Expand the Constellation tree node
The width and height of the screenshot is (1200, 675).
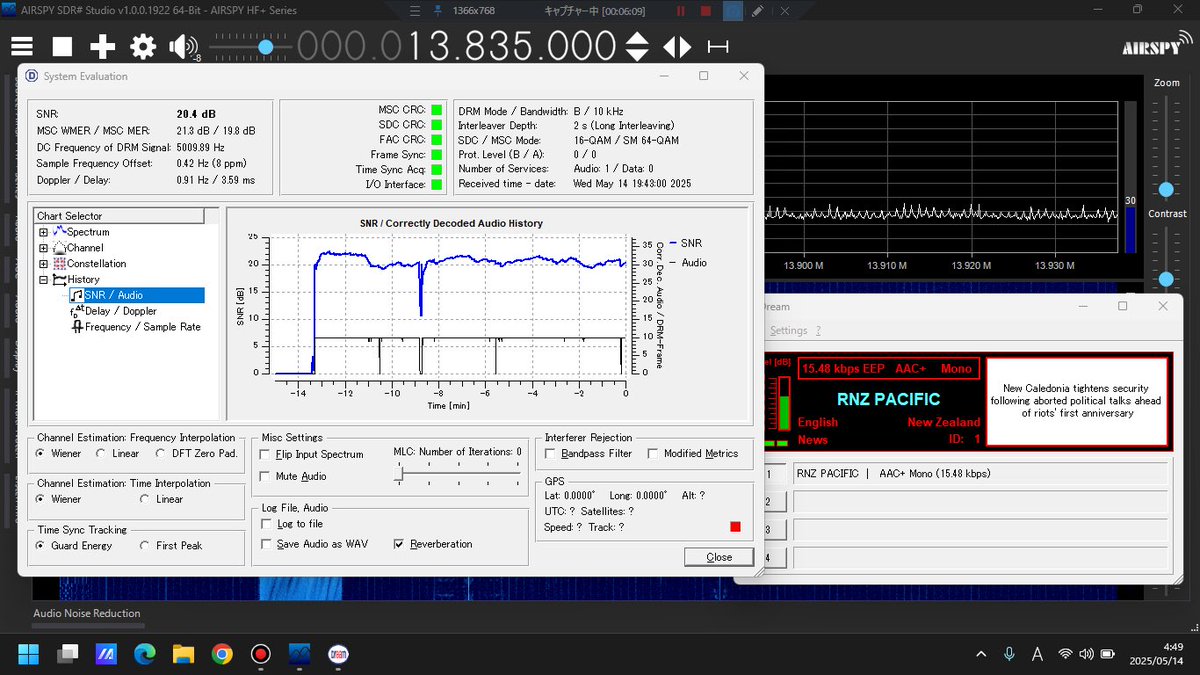(44, 264)
